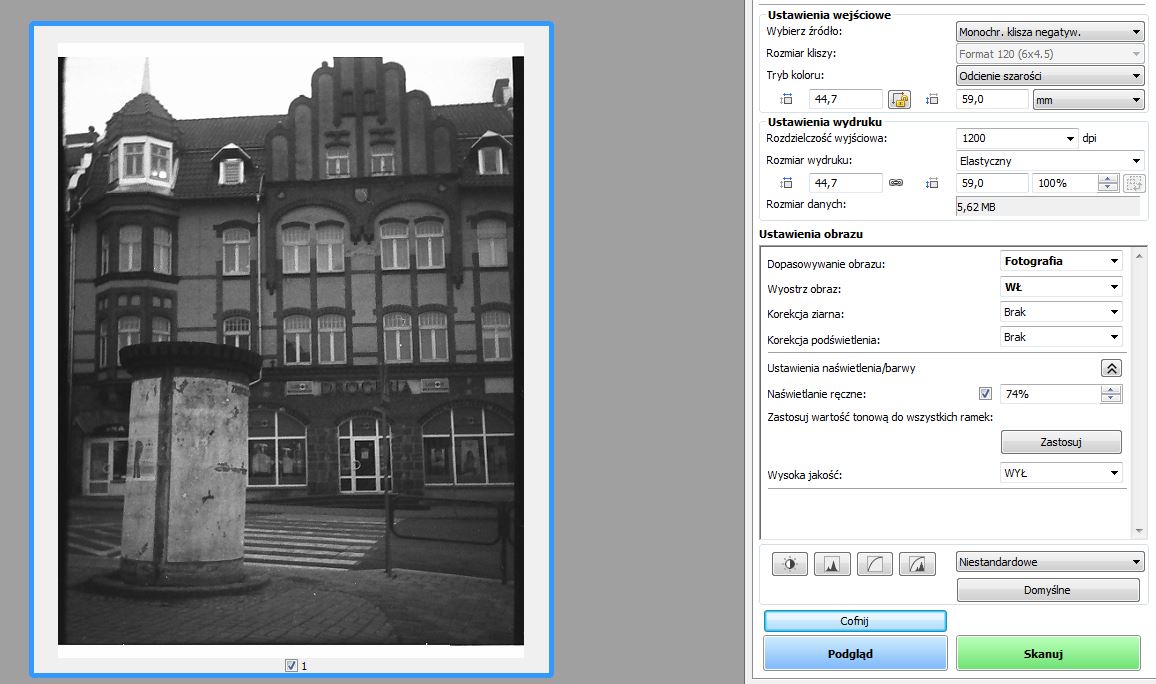The image size is (1156, 684).
Task: Open the histogram adjustment tool
Action: [x=831, y=565]
